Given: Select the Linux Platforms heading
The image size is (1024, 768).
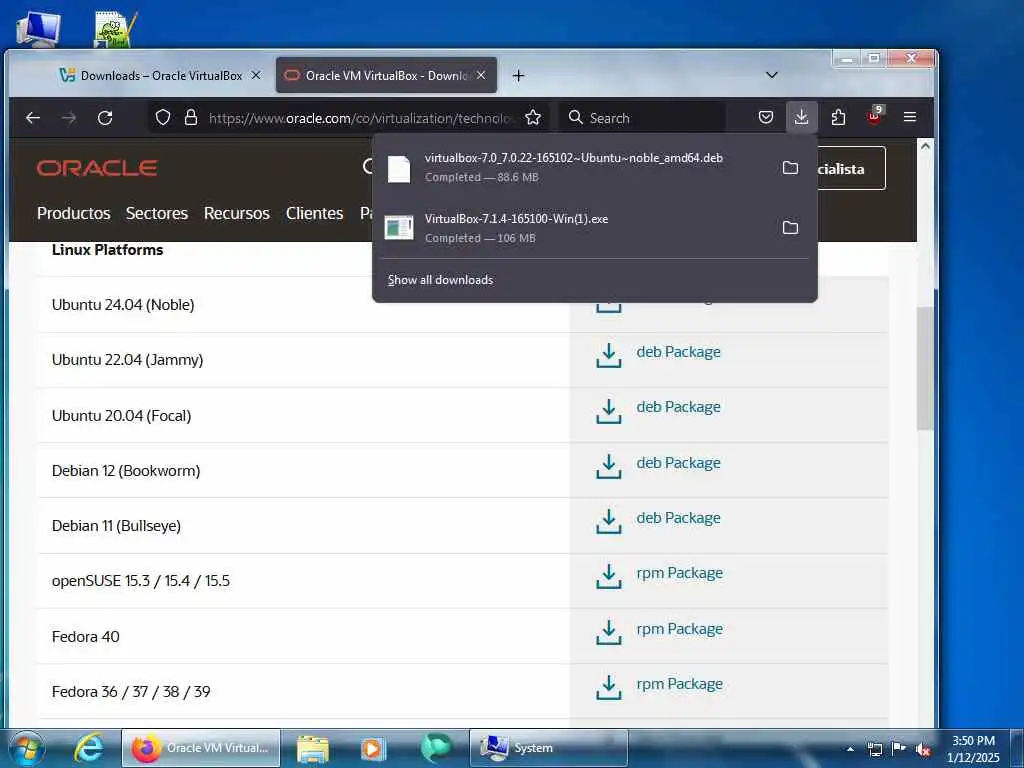Looking at the screenshot, I should (107, 250).
